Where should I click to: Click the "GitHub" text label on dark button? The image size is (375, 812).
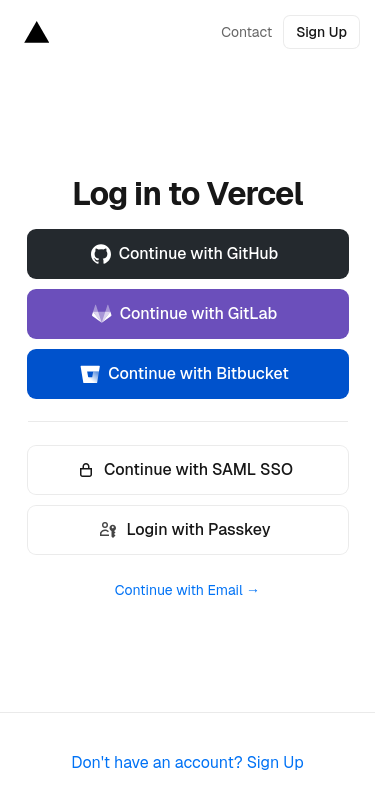click(252, 254)
